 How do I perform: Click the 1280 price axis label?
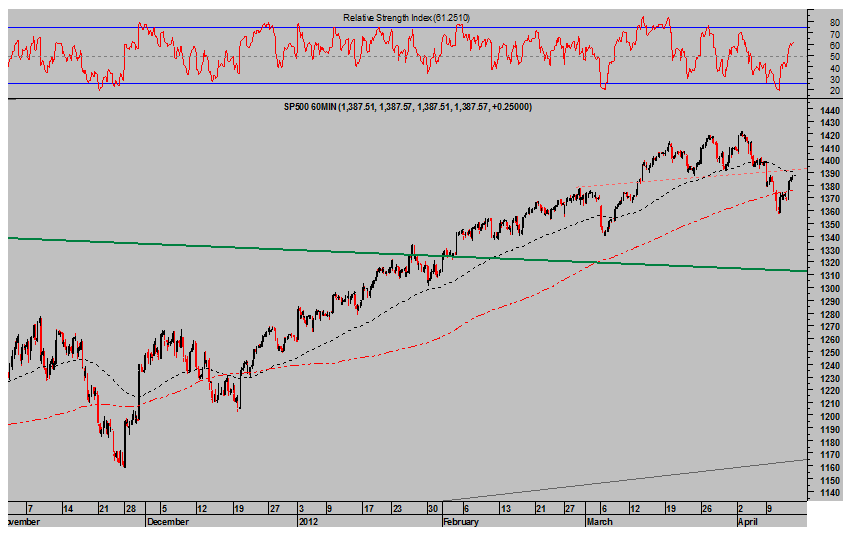[x=832, y=314]
